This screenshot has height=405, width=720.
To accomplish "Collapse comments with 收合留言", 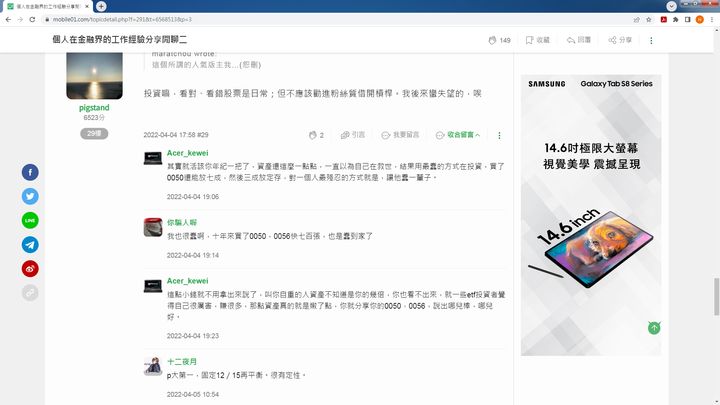I will tap(458, 135).
